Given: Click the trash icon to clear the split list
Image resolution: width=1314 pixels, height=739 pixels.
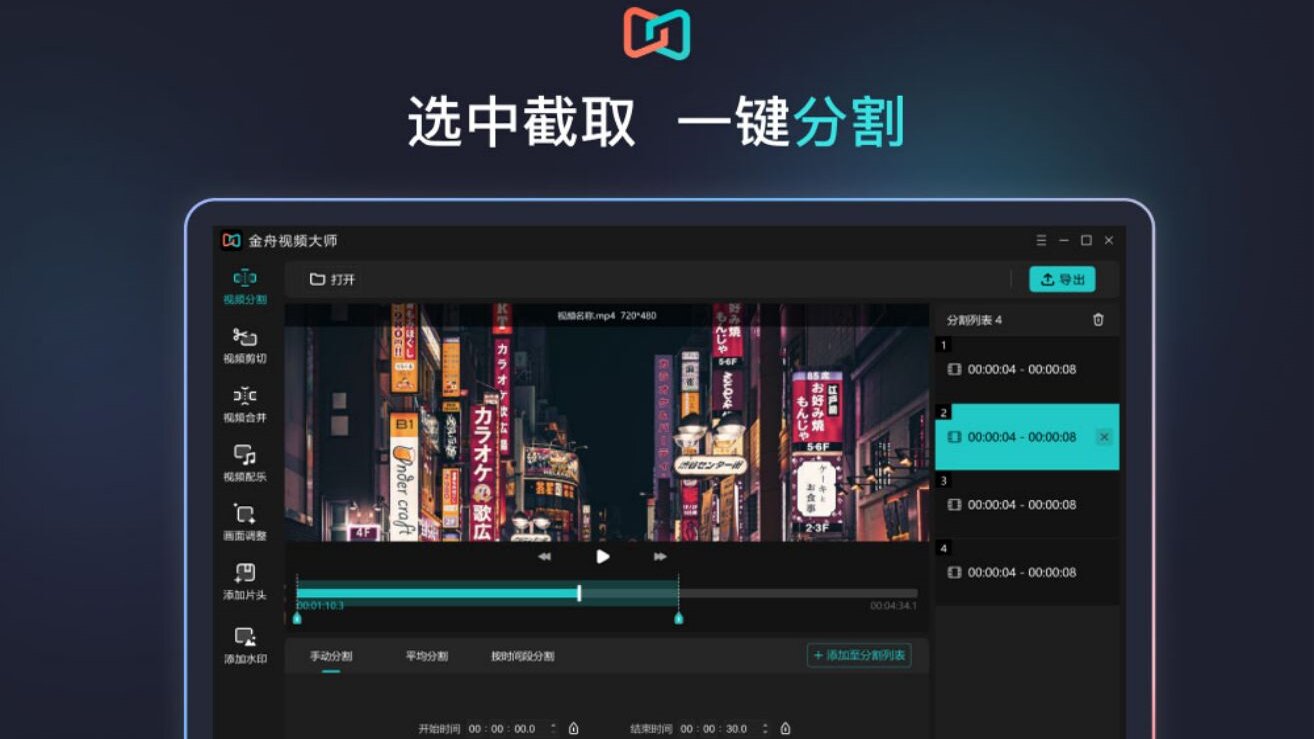Looking at the screenshot, I should click(1096, 319).
